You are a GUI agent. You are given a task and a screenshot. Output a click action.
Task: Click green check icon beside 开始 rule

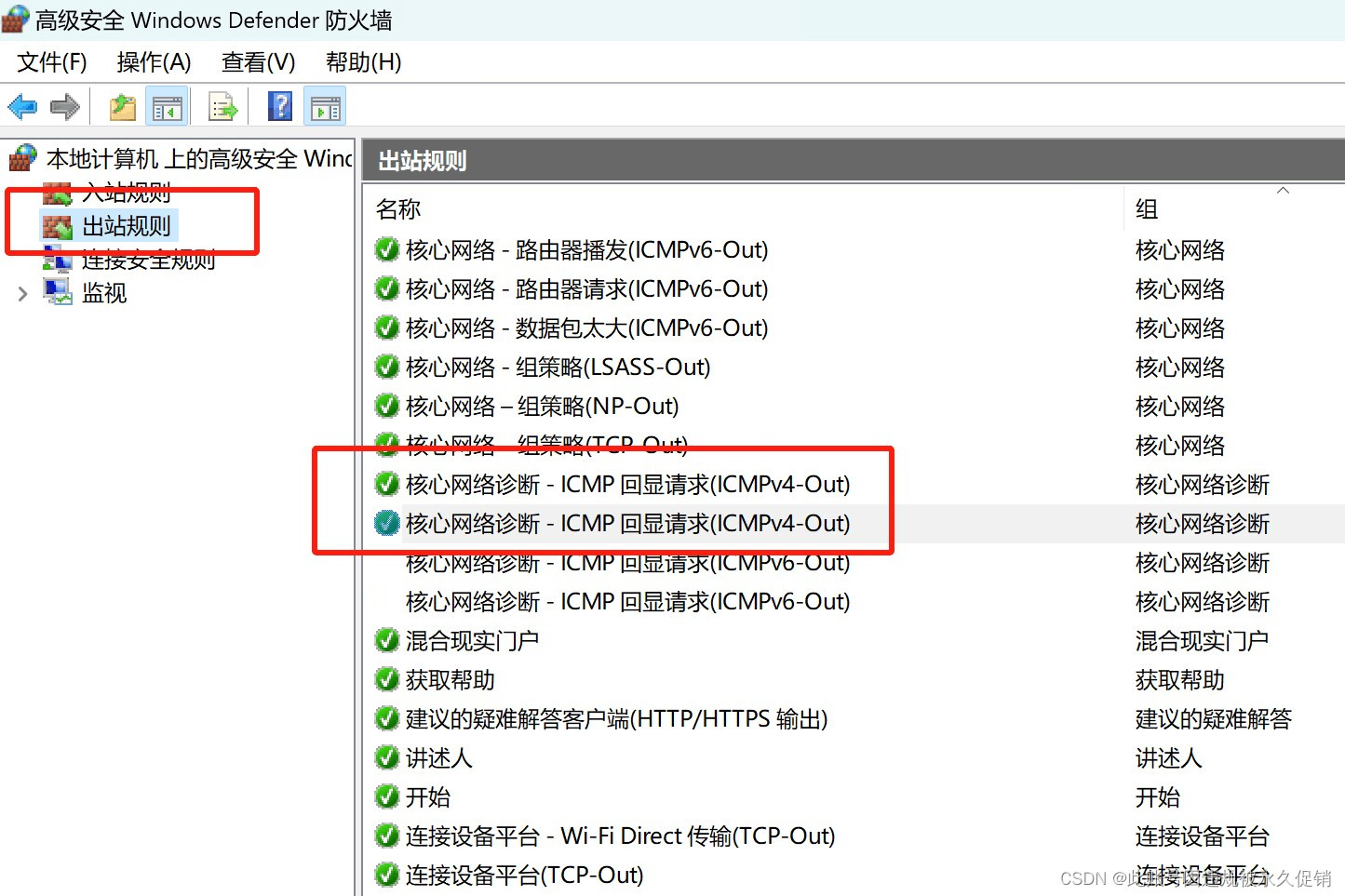(x=387, y=796)
